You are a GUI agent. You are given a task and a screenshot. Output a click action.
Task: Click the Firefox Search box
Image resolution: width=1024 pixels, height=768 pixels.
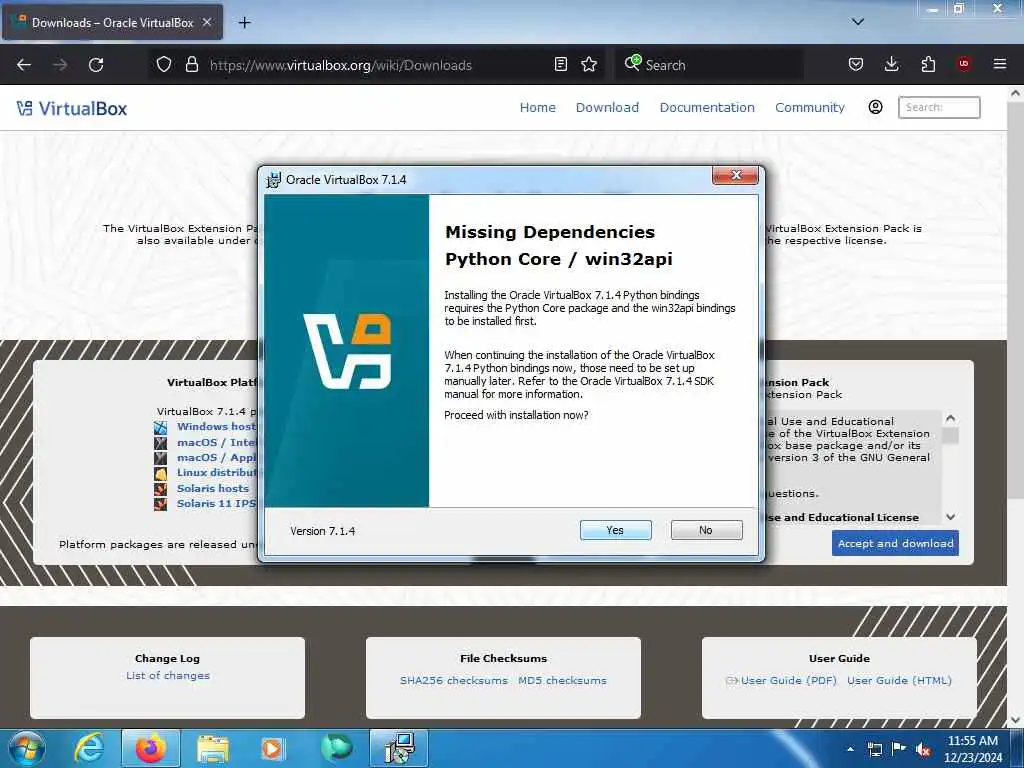[x=709, y=65]
